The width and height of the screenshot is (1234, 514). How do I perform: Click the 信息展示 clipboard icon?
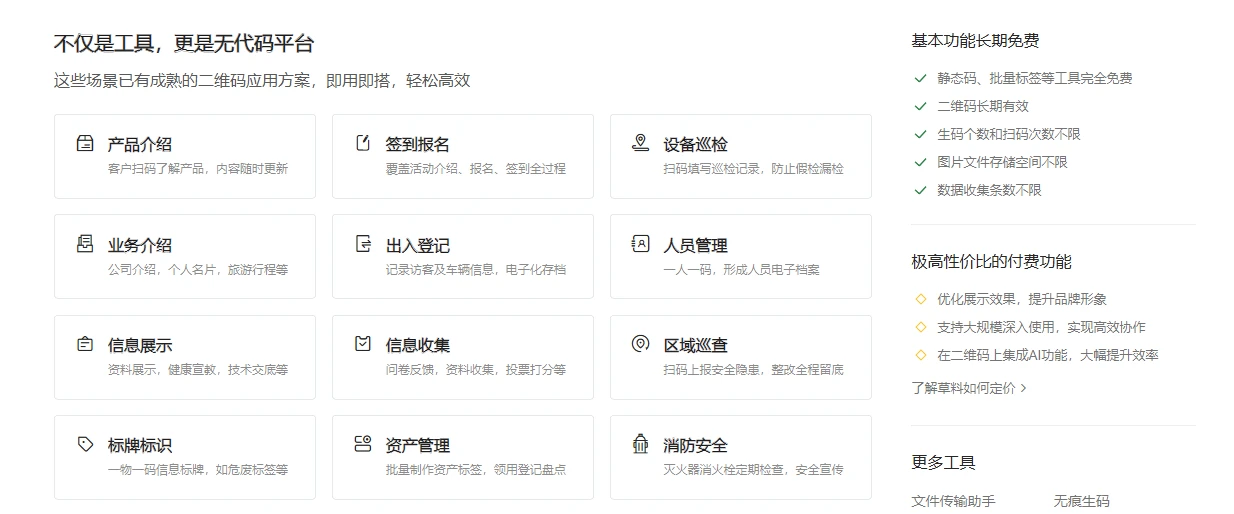coord(85,344)
